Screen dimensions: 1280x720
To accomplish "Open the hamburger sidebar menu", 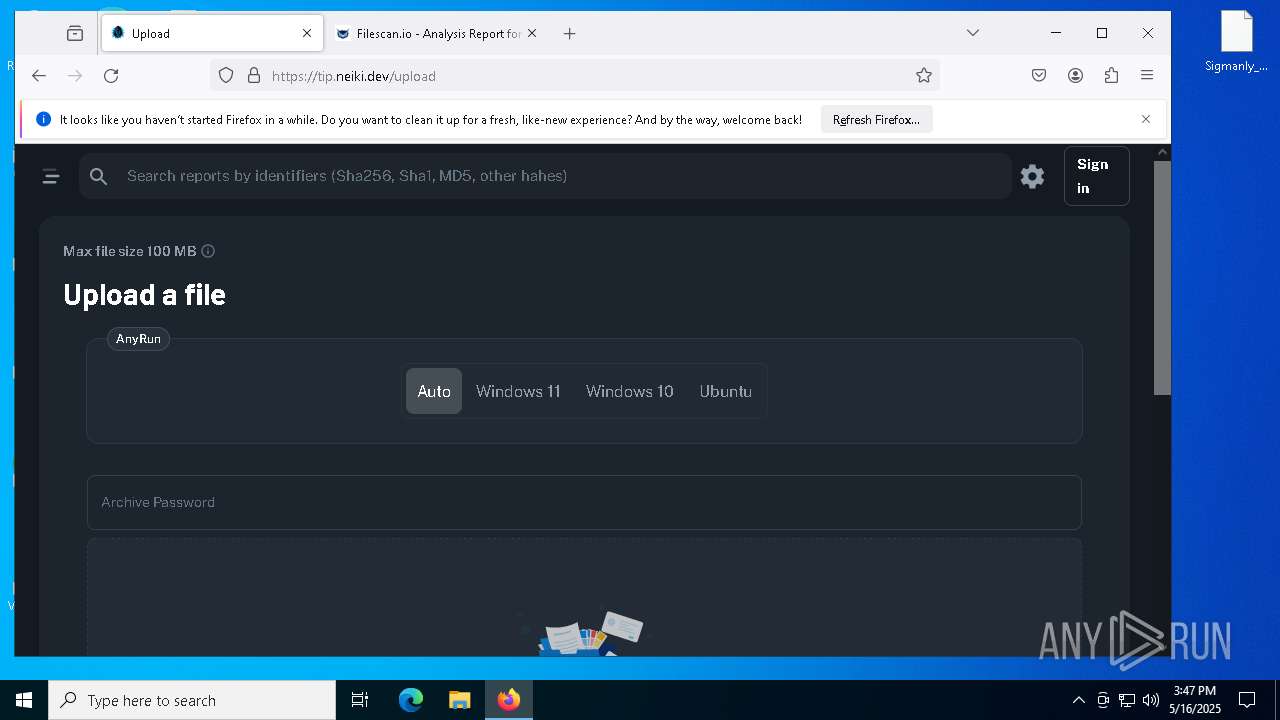I will pyautogui.click(x=51, y=177).
